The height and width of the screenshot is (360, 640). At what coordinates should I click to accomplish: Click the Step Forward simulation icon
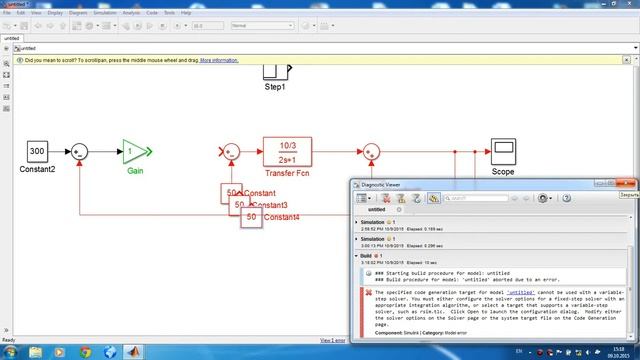coord(150,26)
